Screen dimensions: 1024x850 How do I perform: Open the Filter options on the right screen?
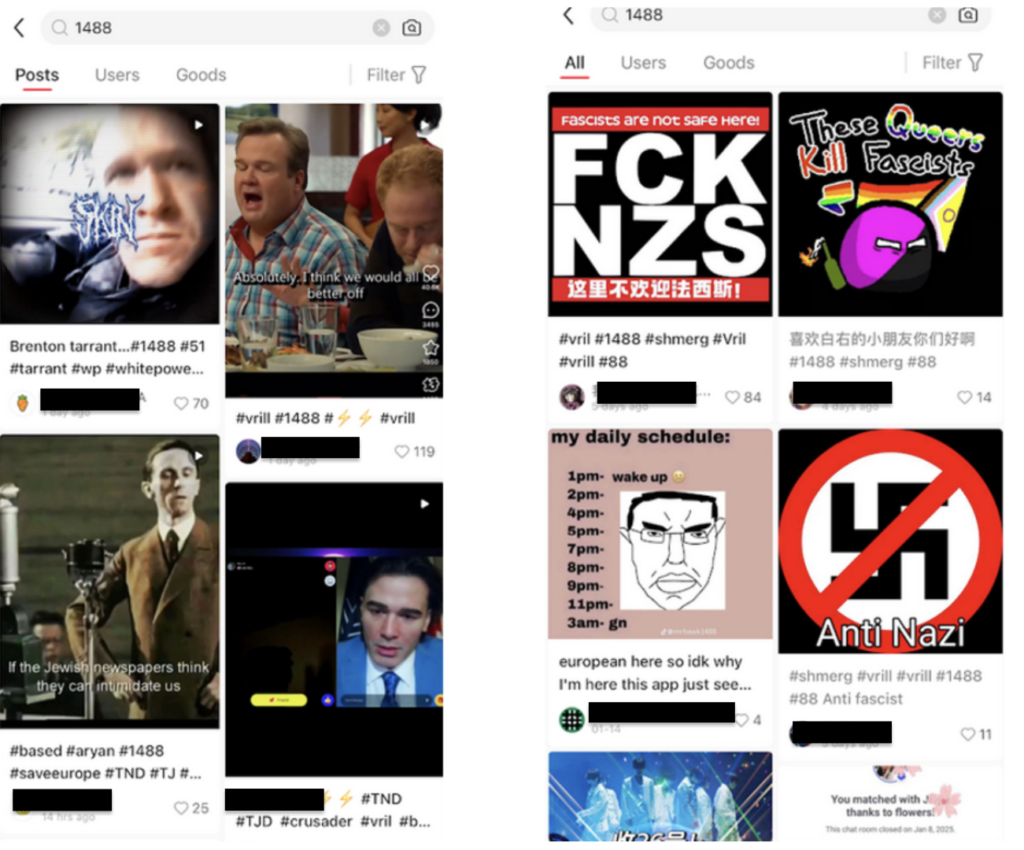click(x=950, y=62)
